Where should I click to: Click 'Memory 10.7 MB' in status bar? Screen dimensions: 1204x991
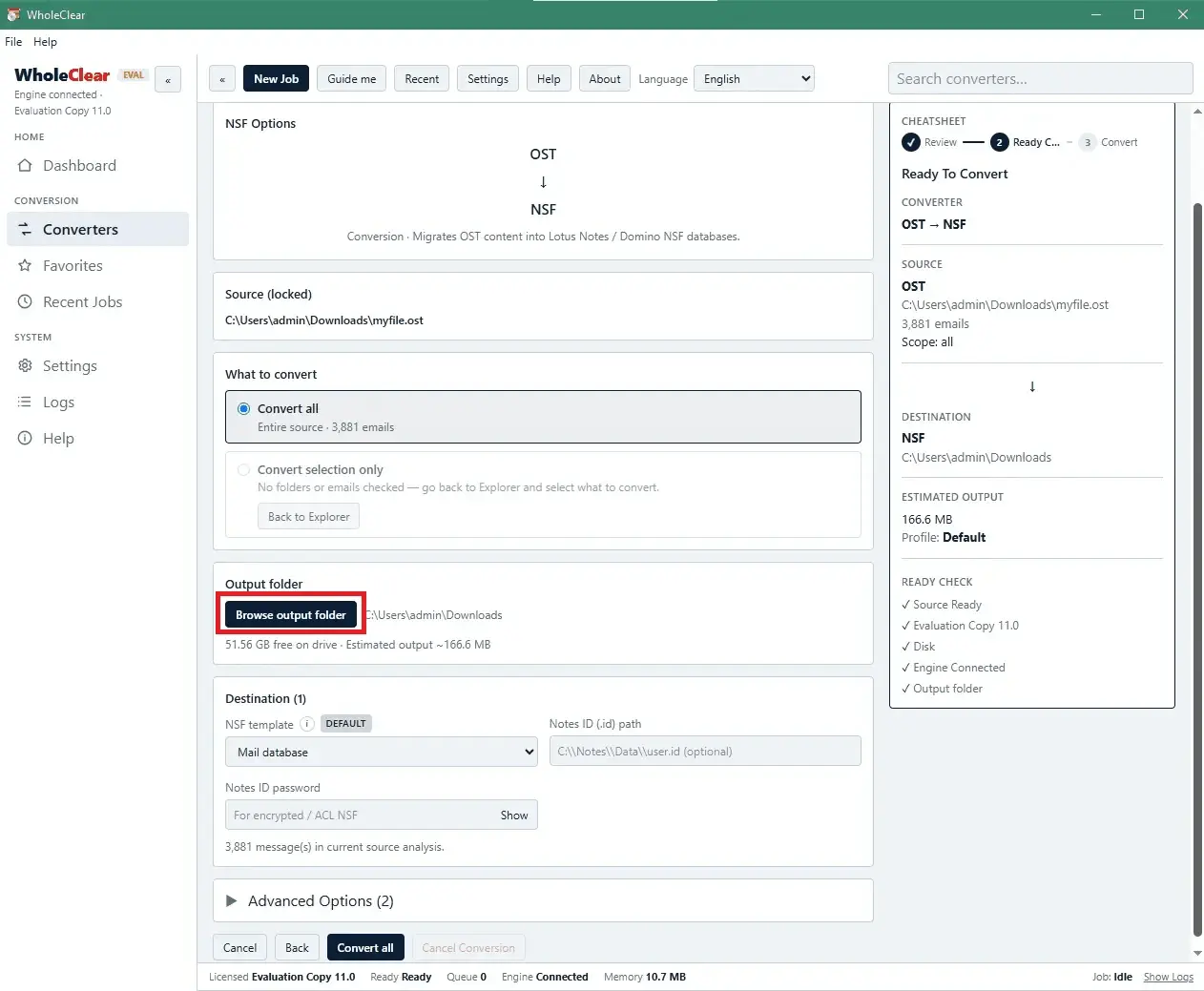coord(645,977)
